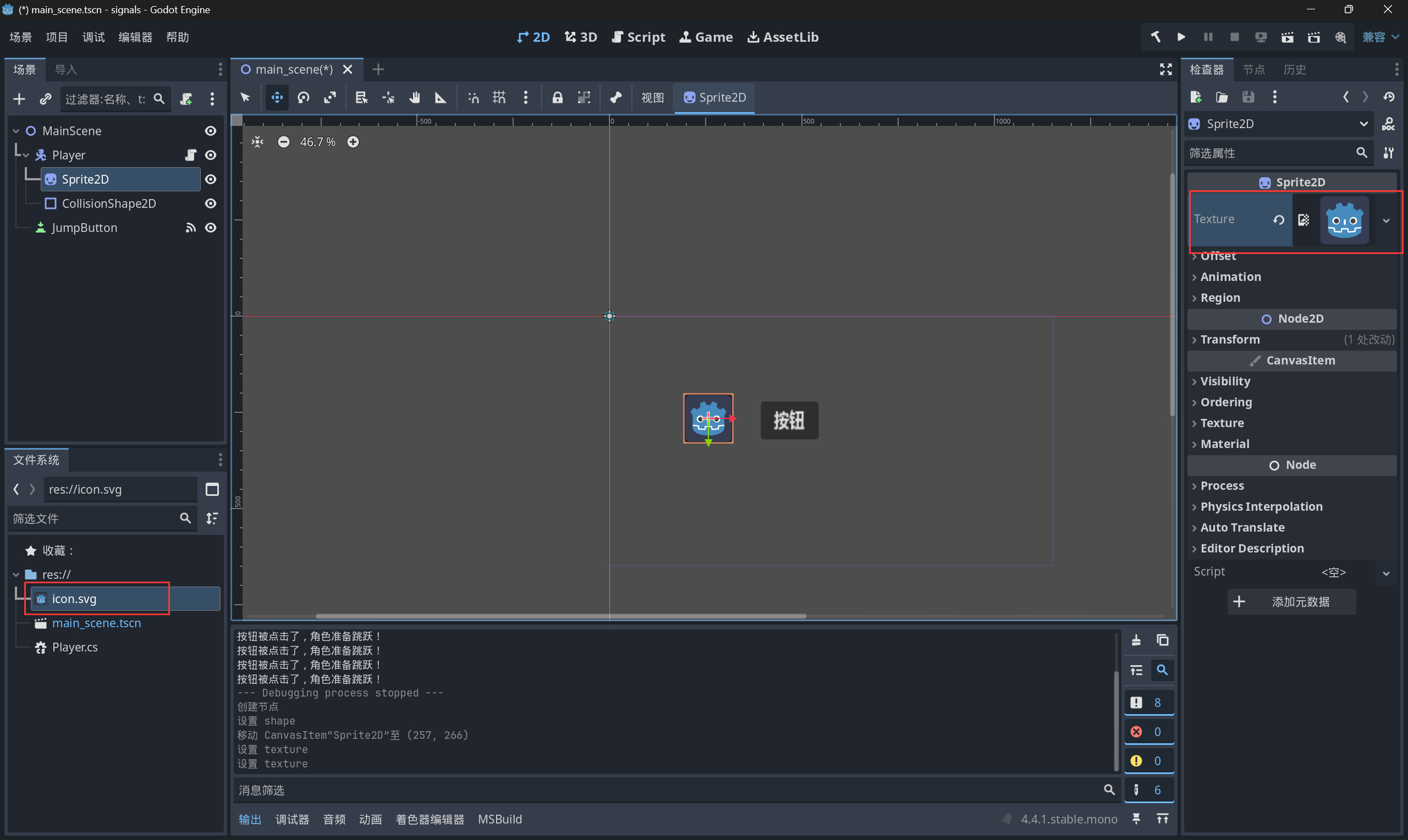Instantiate a child scene link icon
The width and height of the screenshot is (1408, 840).
pyautogui.click(x=45, y=100)
